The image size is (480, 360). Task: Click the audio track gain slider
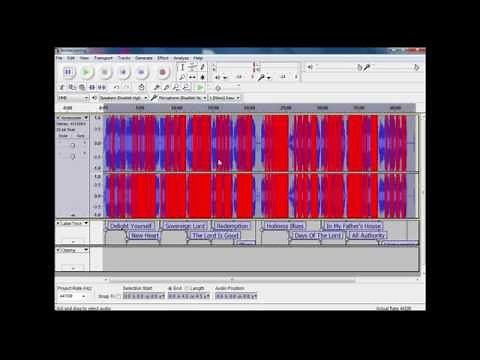pos(73,145)
